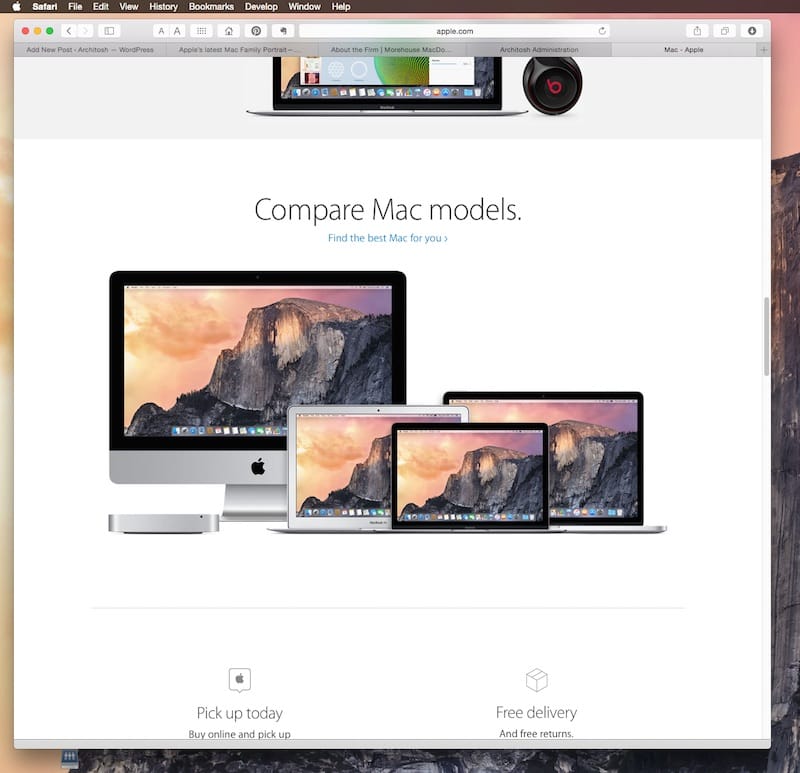Go back with the Safari back arrow
The width and height of the screenshot is (800, 773).
pos(69,31)
